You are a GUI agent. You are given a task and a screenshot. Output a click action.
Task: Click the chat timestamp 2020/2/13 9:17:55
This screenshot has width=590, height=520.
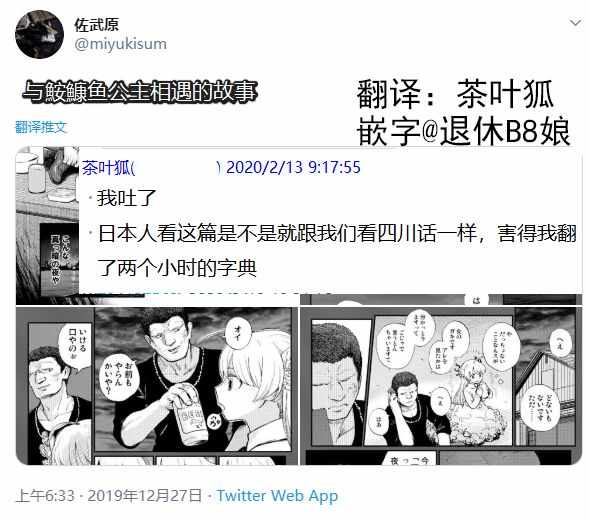tap(293, 167)
